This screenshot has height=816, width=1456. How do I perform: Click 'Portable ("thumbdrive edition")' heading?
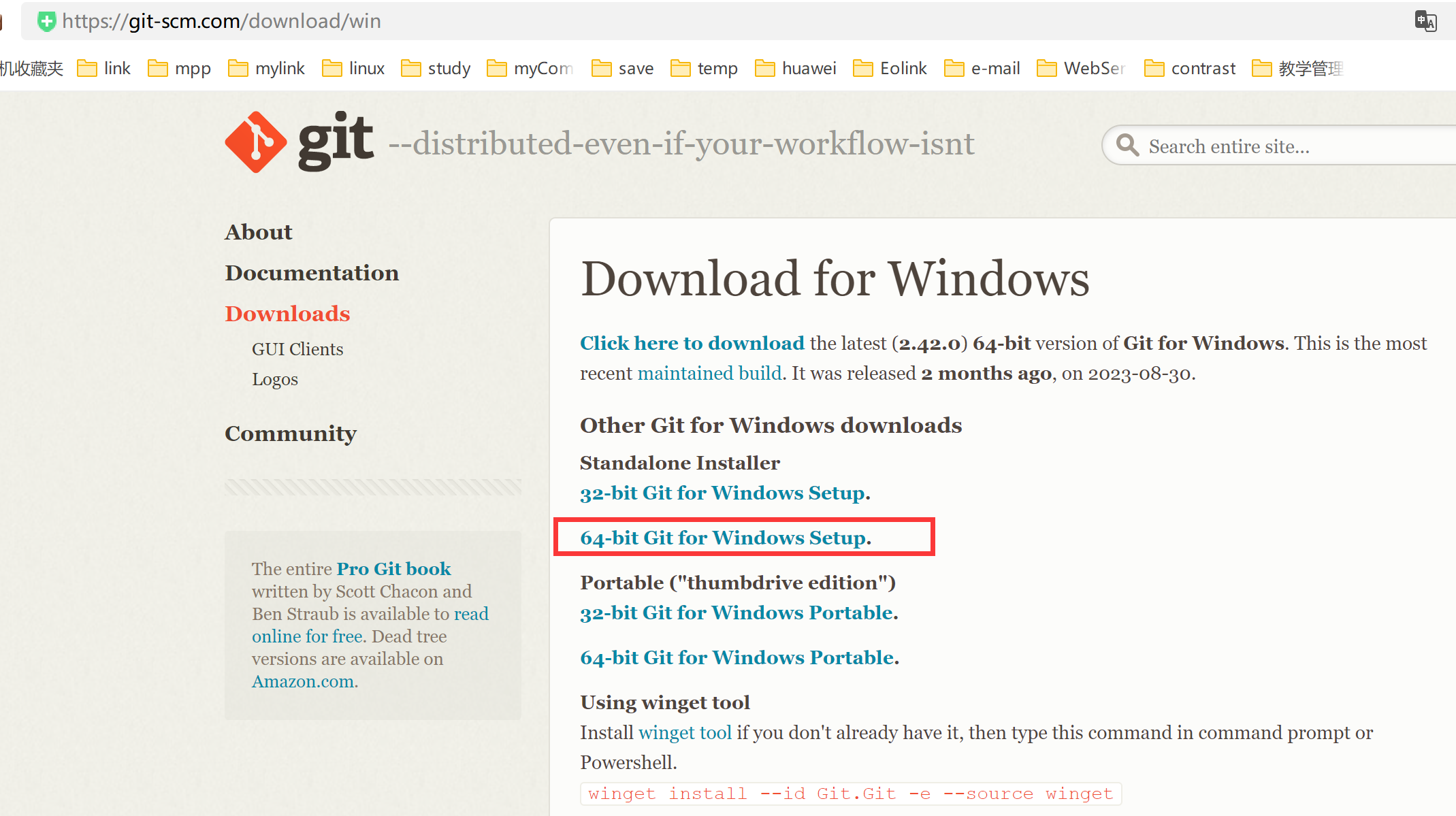coord(738,583)
